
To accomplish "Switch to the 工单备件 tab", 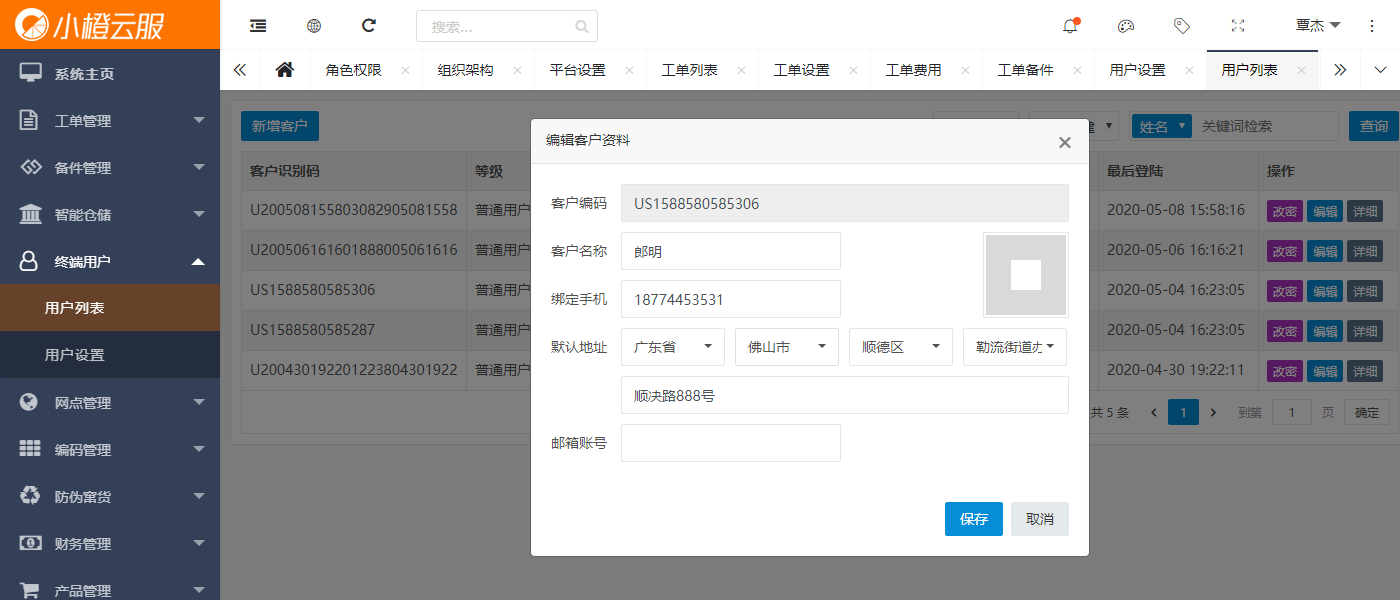I will pos(1025,70).
